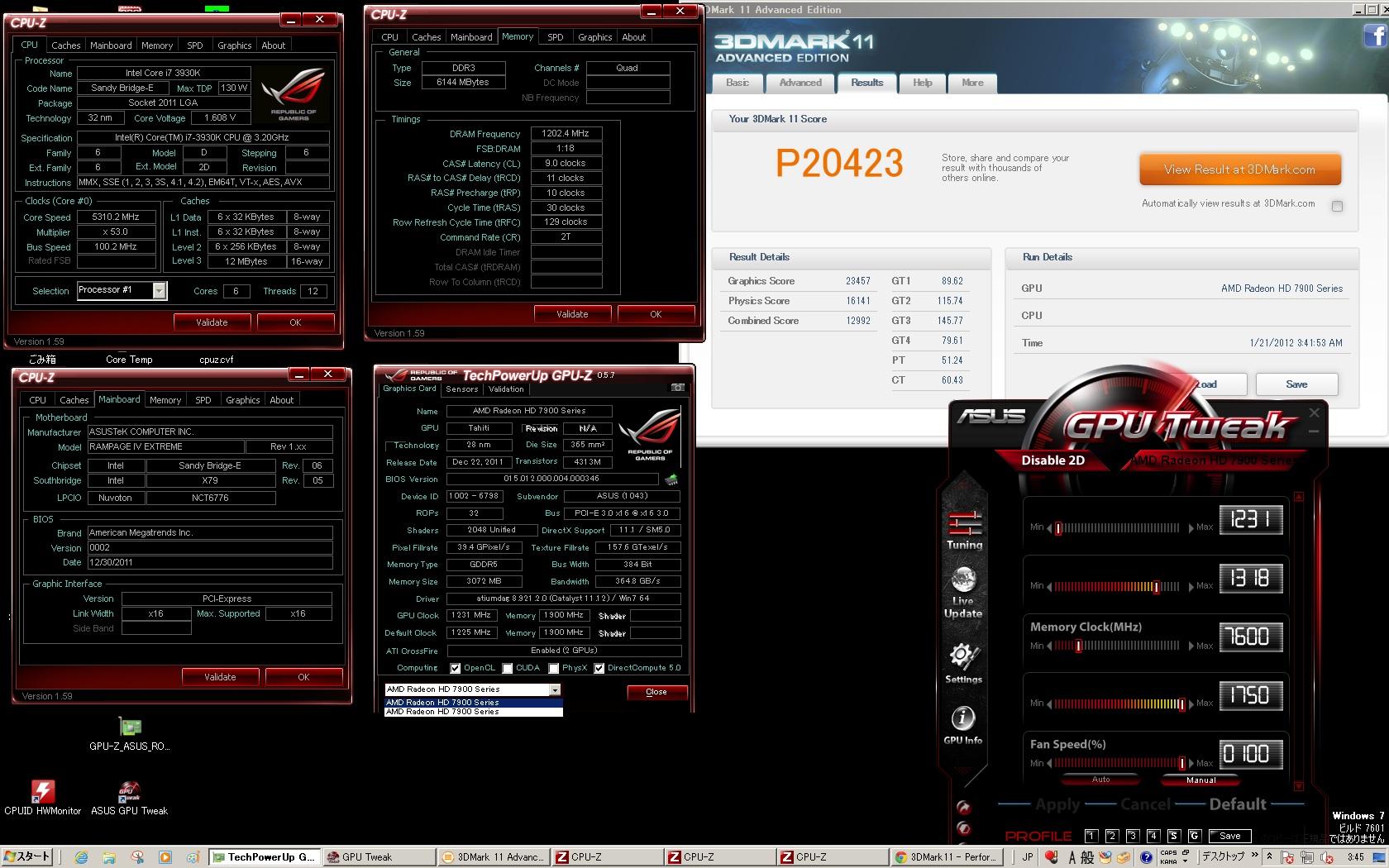Select GPU Tweak profile 3
Image resolution: width=1389 pixels, height=868 pixels.
1133,836
